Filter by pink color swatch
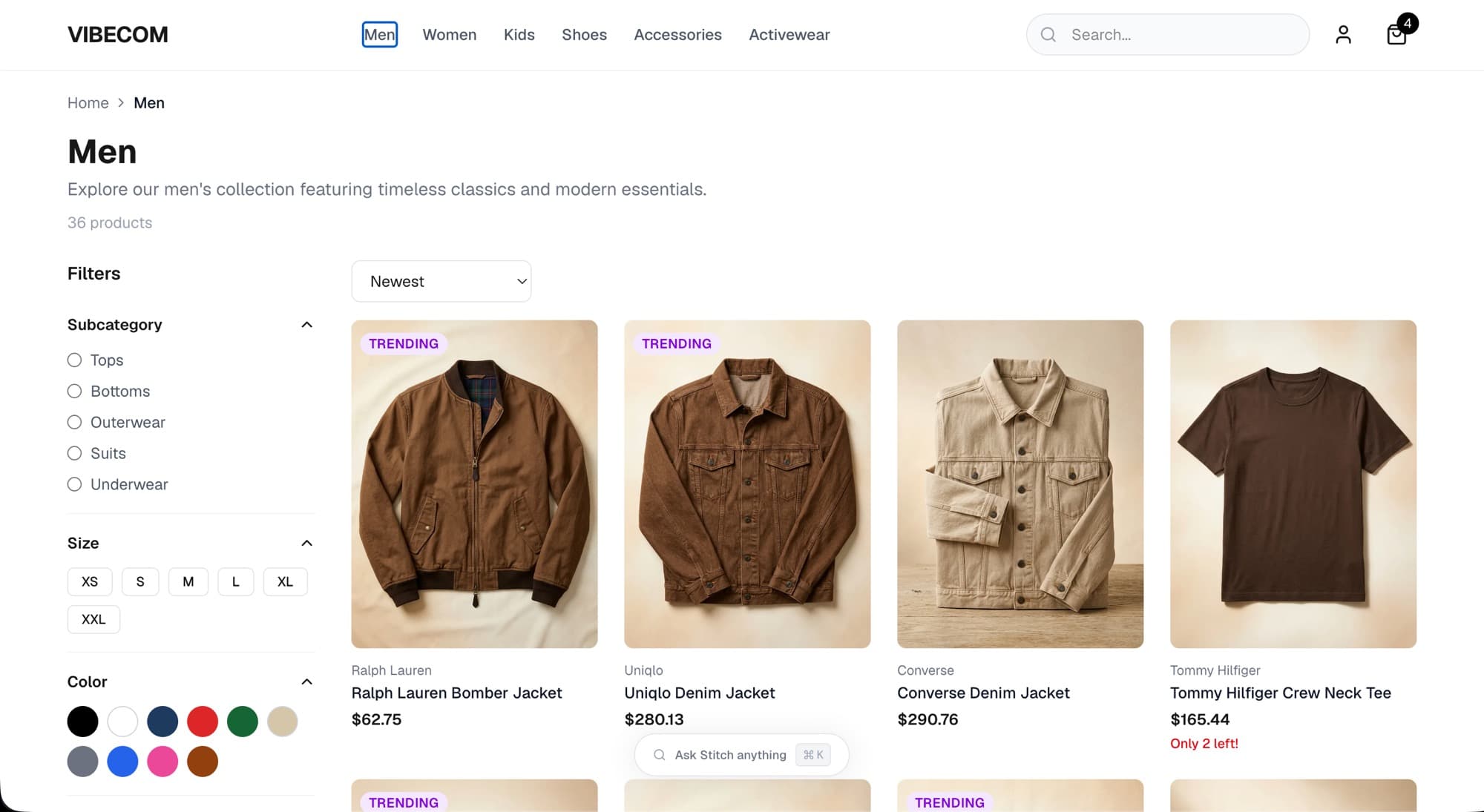Viewport: 1484px width, 812px height. [162, 762]
